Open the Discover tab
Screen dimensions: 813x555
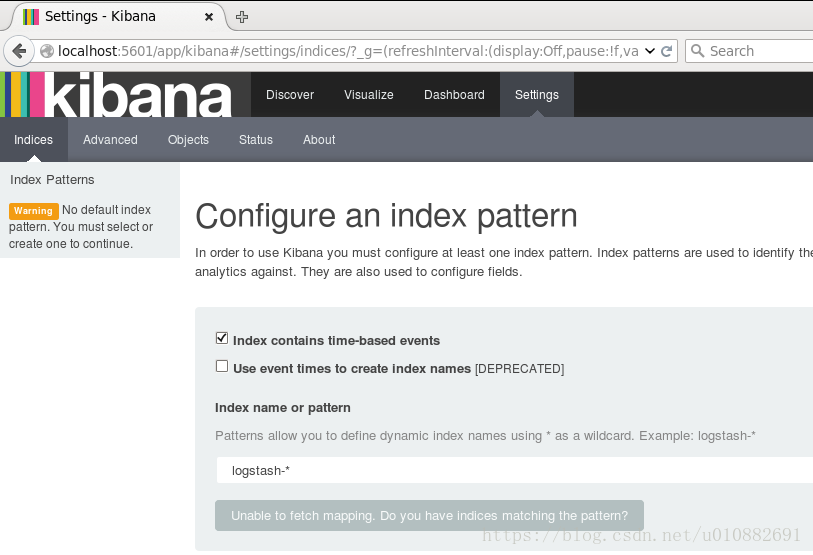click(x=290, y=94)
